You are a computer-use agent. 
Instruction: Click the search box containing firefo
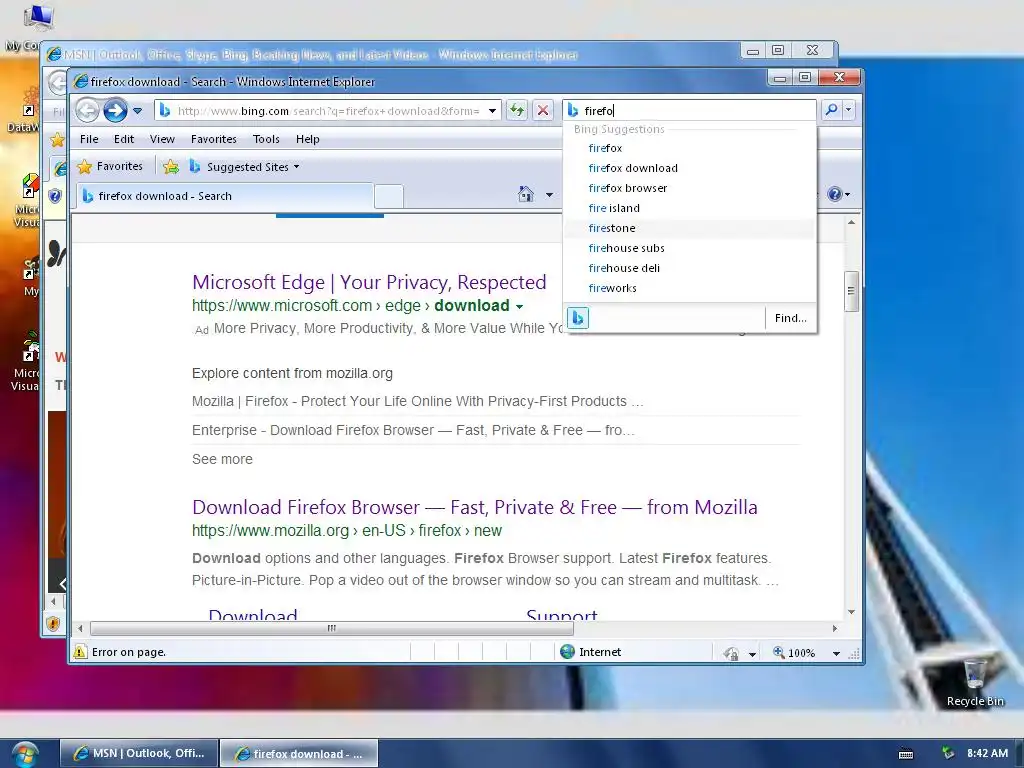pyautogui.click(x=690, y=110)
